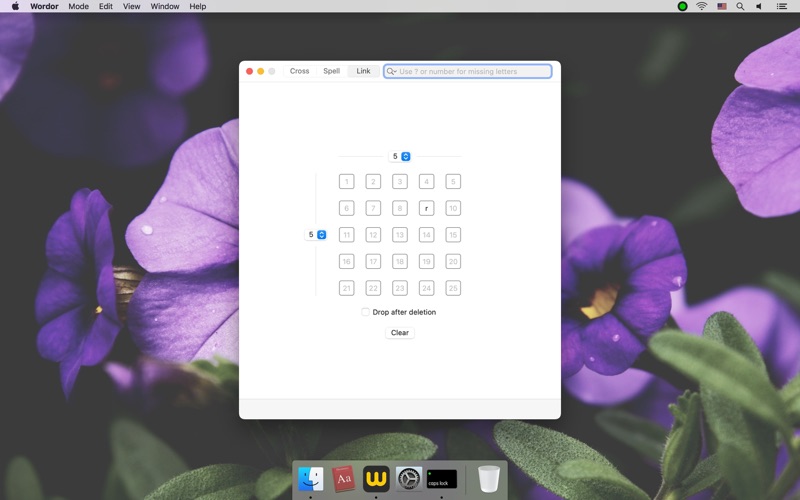Open Finder from the Dock
Image resolution: width=800 pixels, height=500 pixels.
(x=311, y=479)
